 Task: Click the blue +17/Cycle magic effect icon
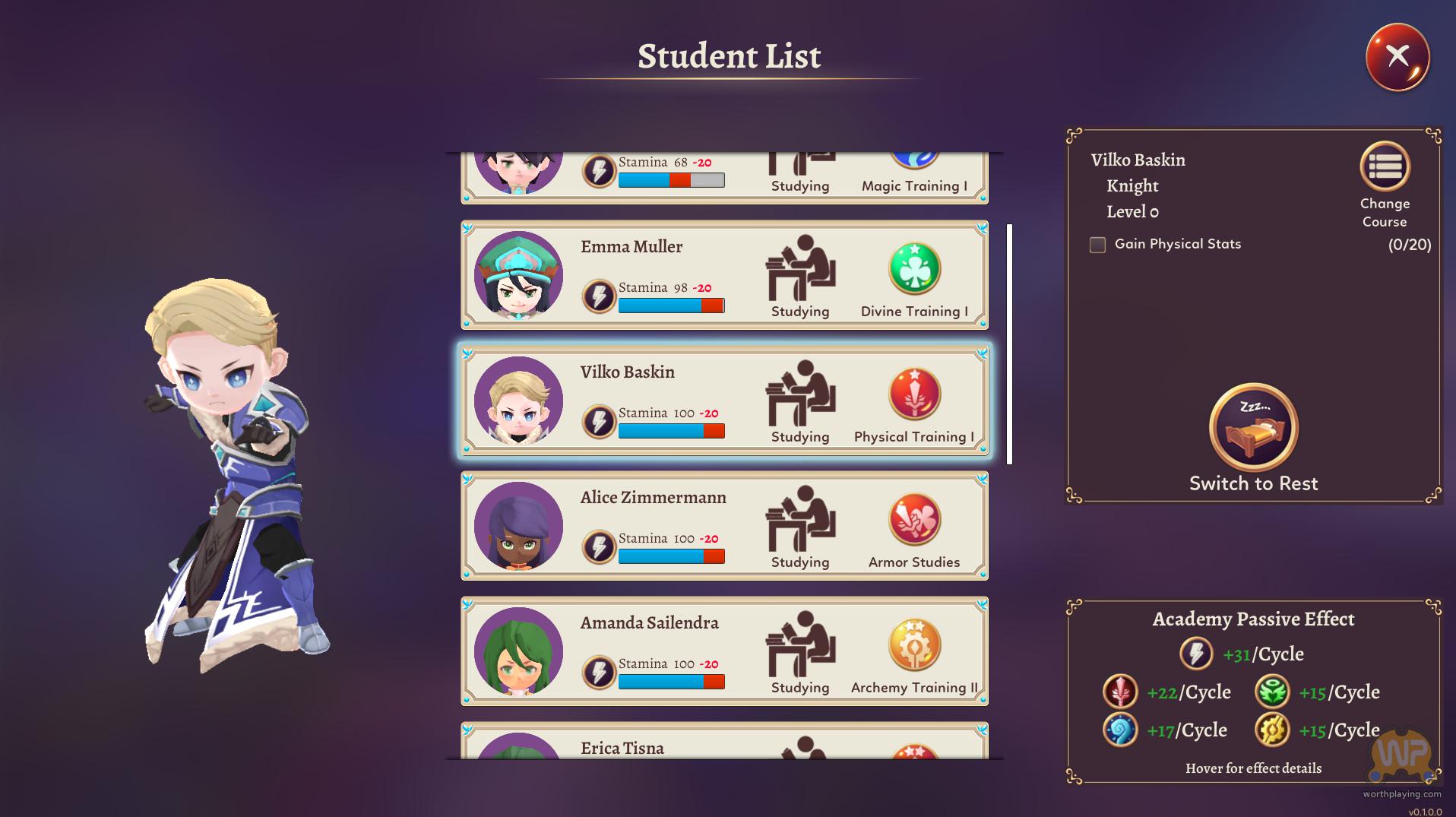coord(1120,730)
